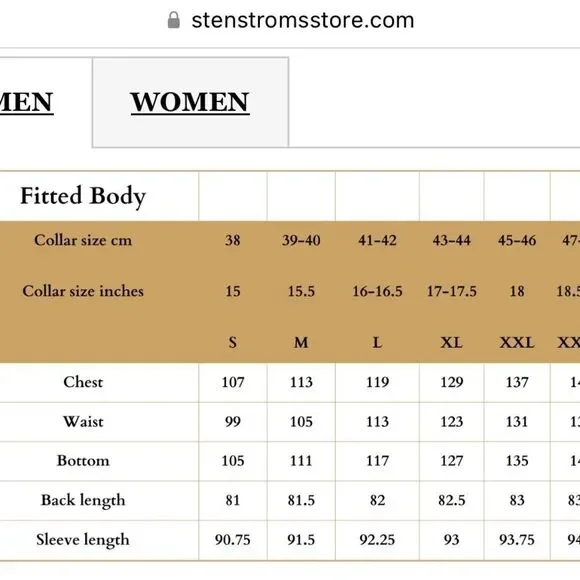Image resolution: width=580 pixels, height=580 pixels.
Task: Select size M column header
Action: 301,342
